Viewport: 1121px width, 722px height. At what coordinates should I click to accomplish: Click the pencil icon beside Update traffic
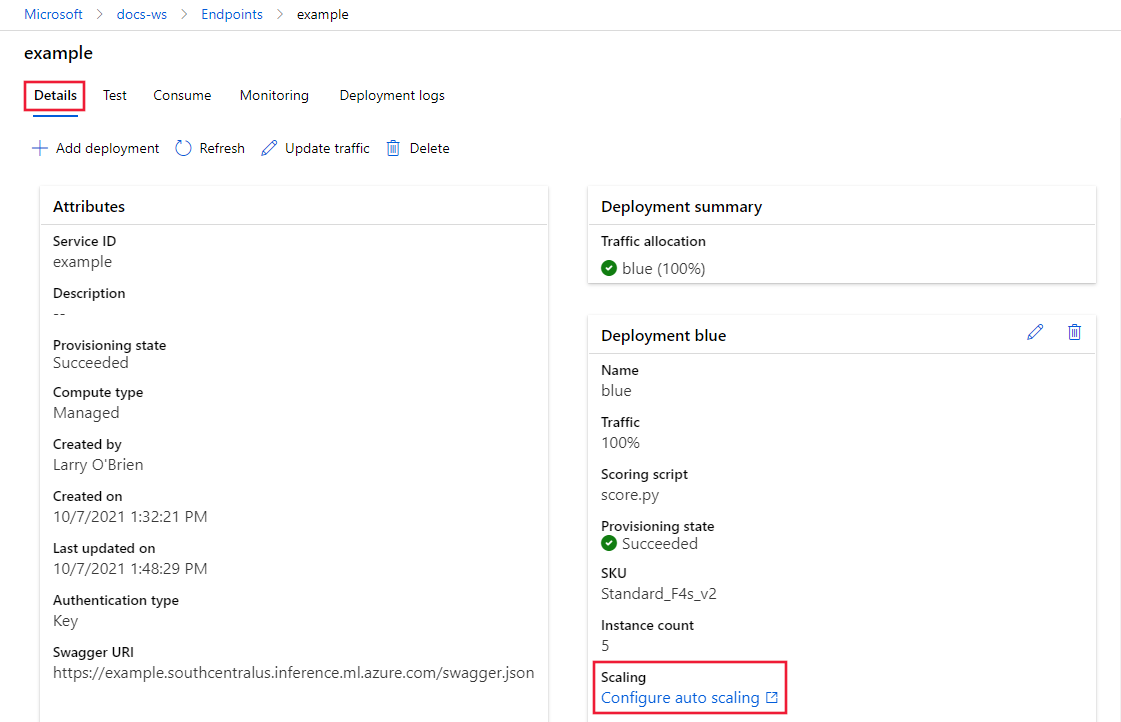pyautogui.click(x=269, y=148)
